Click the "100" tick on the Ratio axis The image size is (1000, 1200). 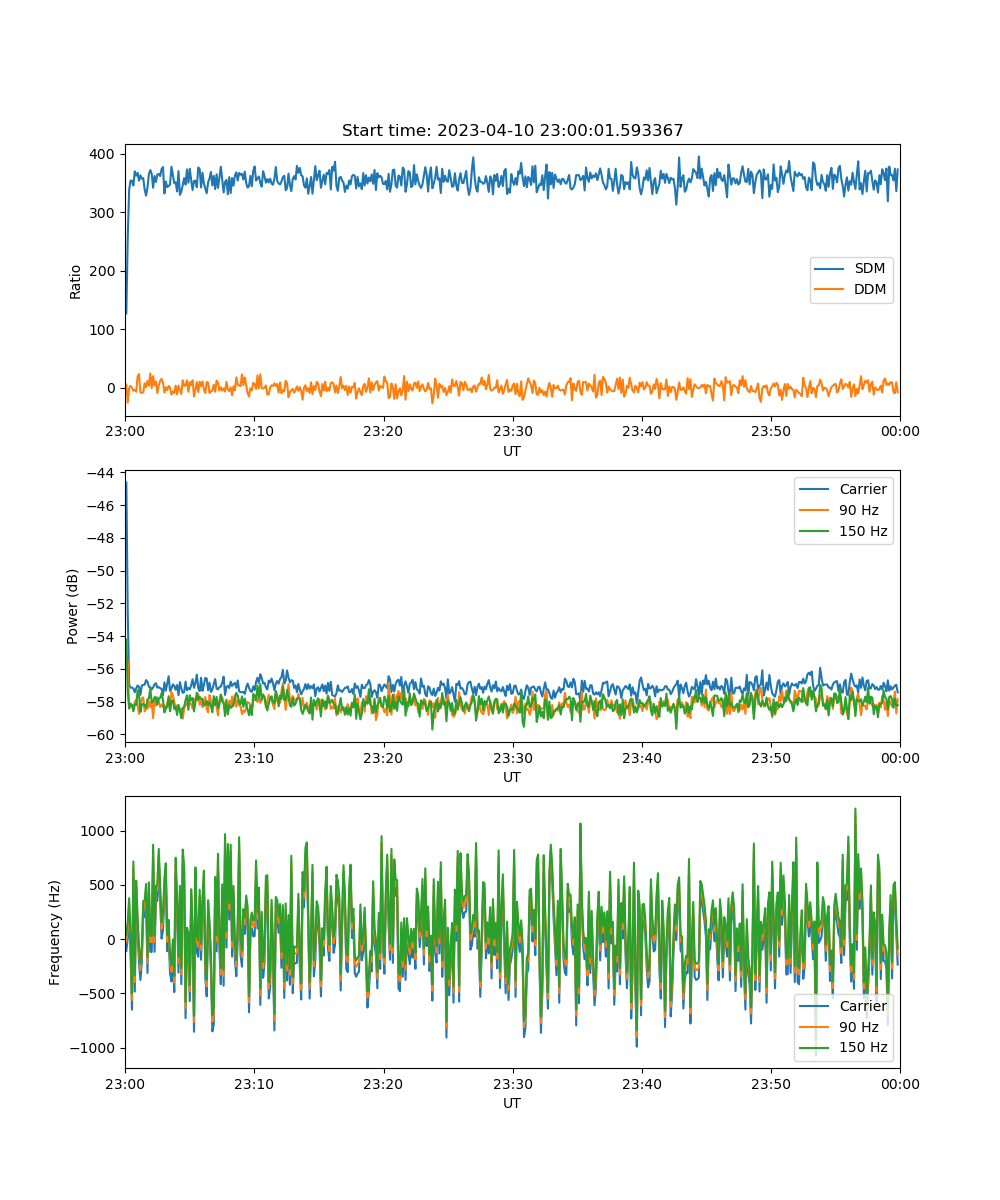(104, 329)
